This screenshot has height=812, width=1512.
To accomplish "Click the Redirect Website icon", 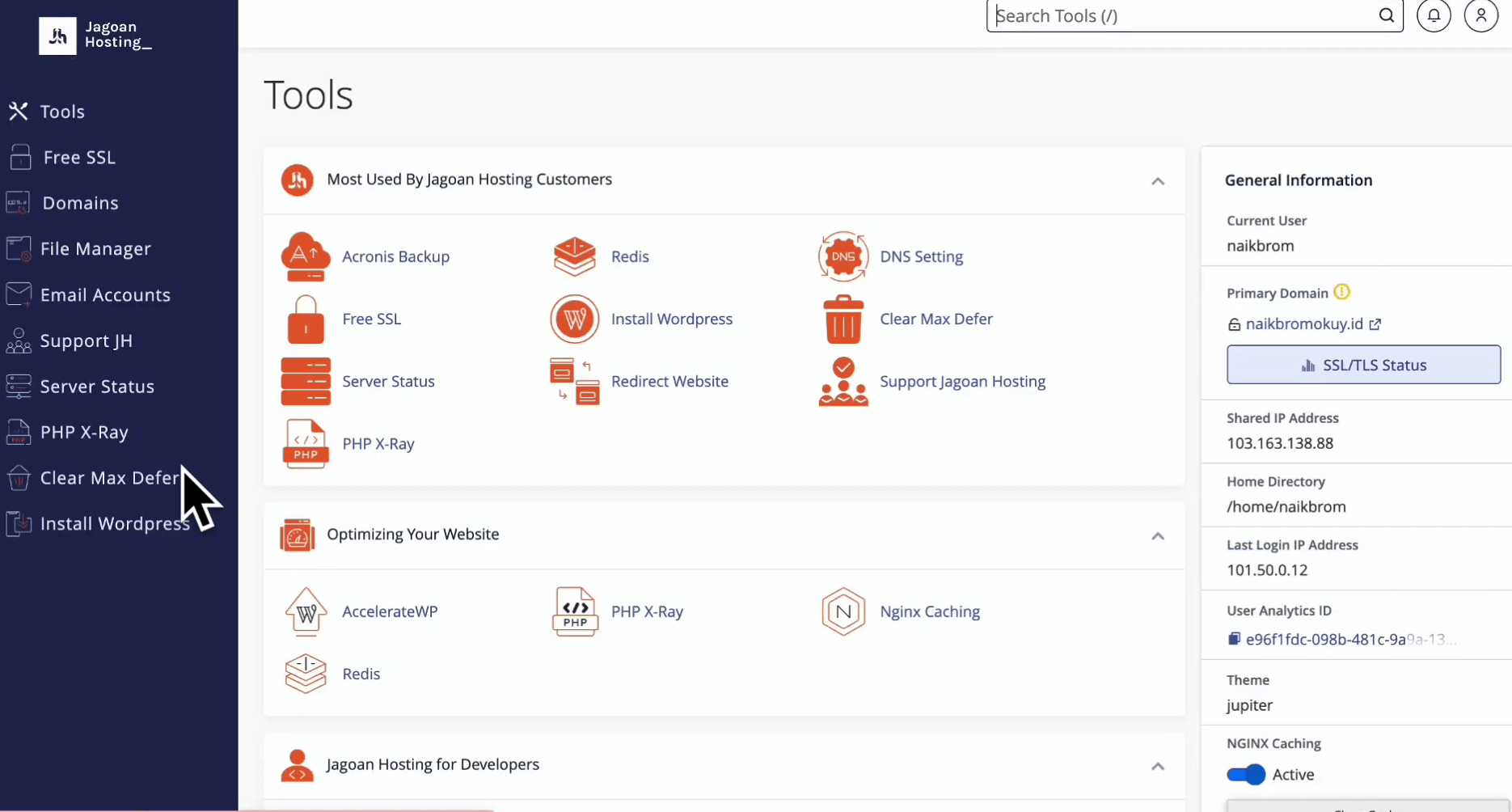I will 575,381.
